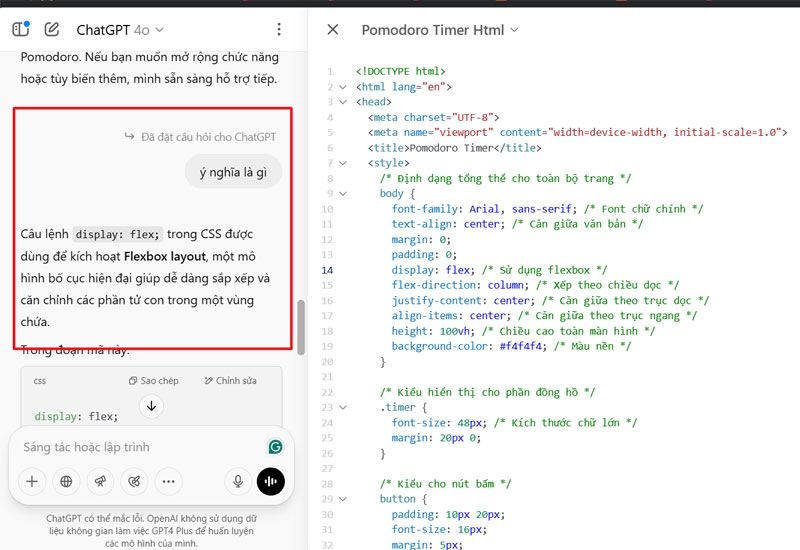Collapse the .timer CSS rule fold arrow
800x550 pixels.
pos(343,408)
